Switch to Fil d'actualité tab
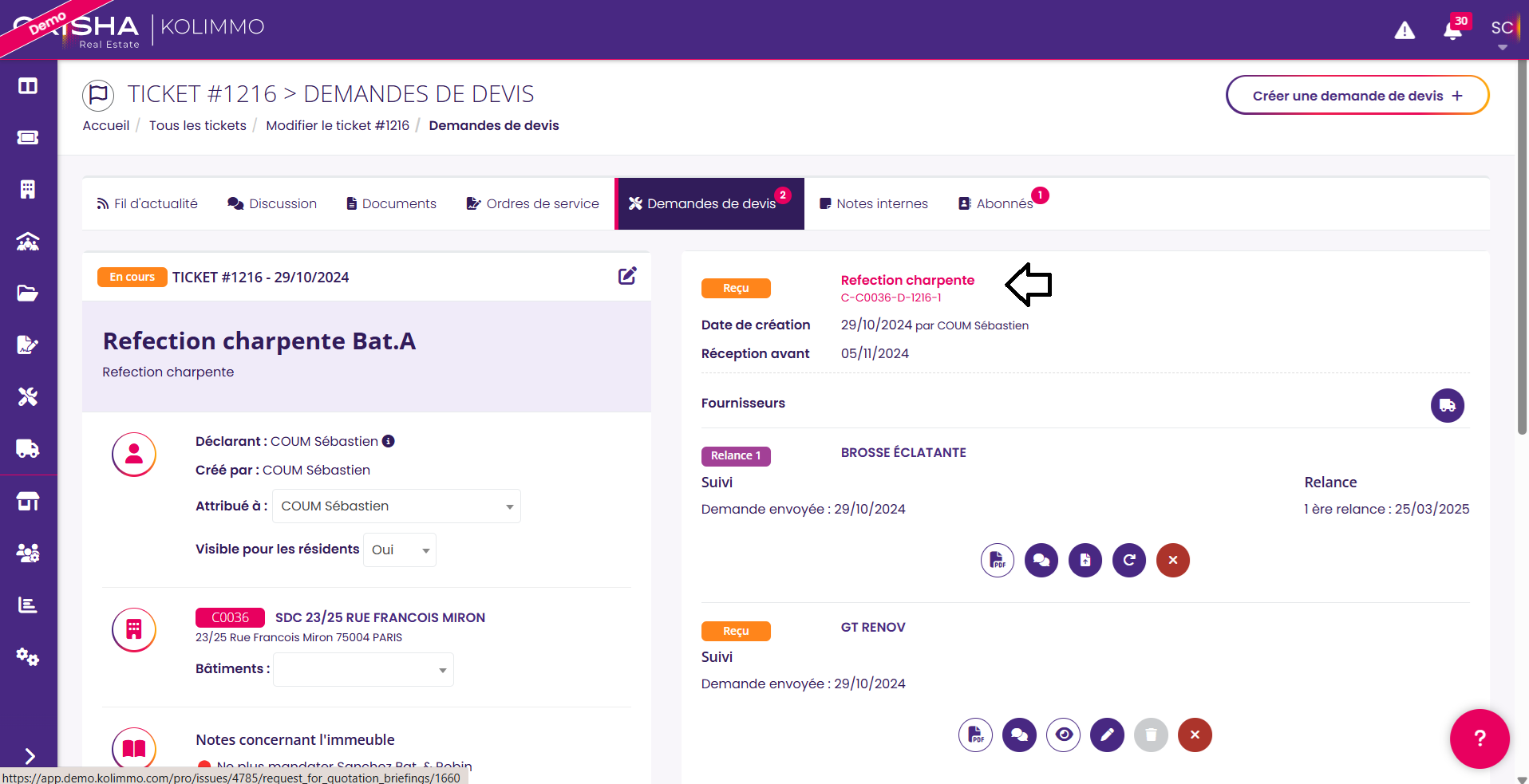Image resolution: width=1529 pixels, height=784 pixels. [148, 203]
